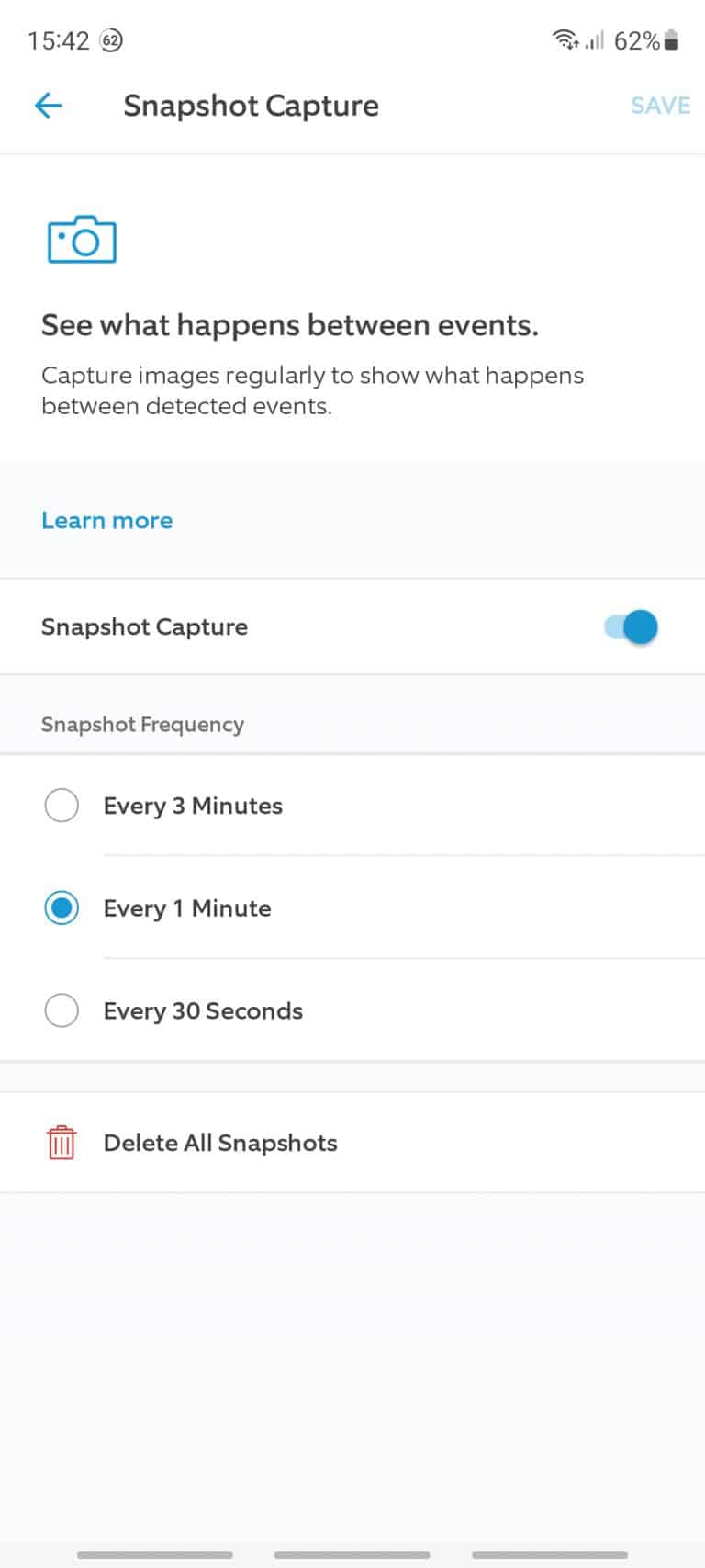This screenshot has height=1568, width=705.
Task: Click the Snapshot Frequency section header
Action: pos(142,725)
